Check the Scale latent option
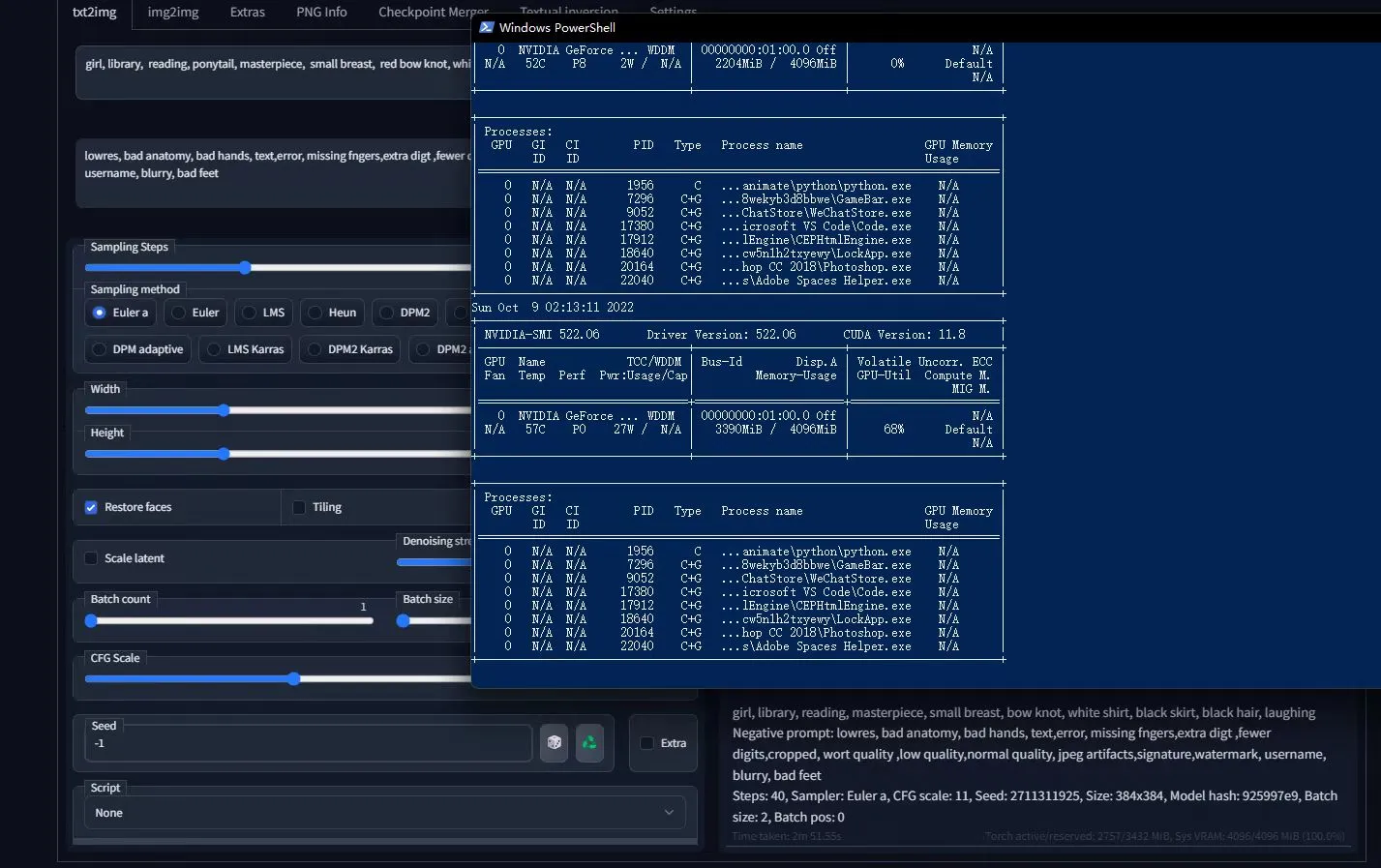Viewport: 1381px width, 868px height. 91,558
